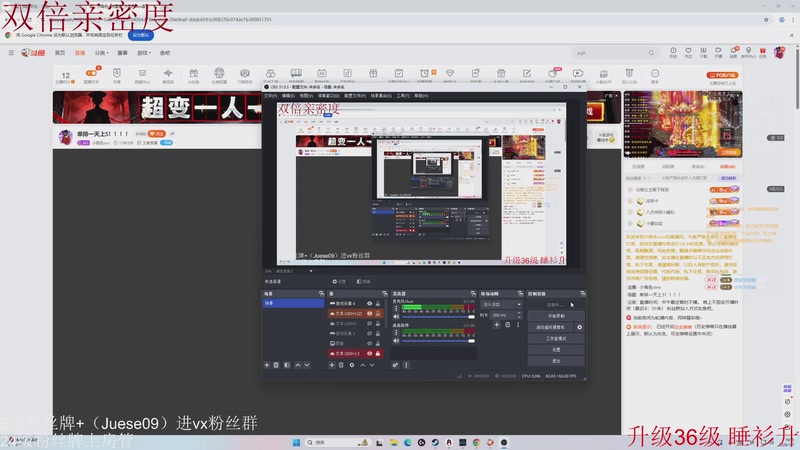Open Douyu sidebar hamburger menu

click(11, 53)
